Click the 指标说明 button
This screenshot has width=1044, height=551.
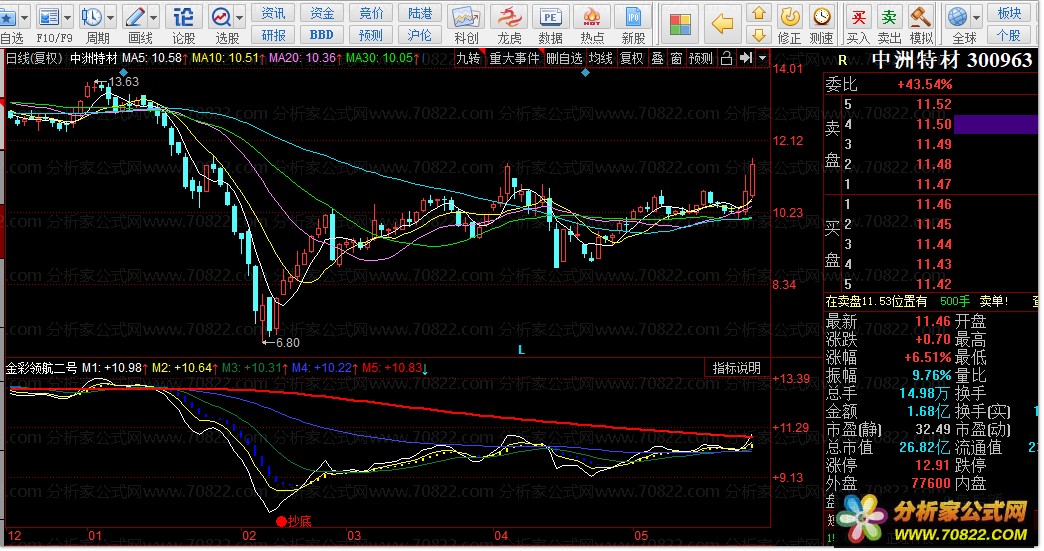click(x=736, y=368)
